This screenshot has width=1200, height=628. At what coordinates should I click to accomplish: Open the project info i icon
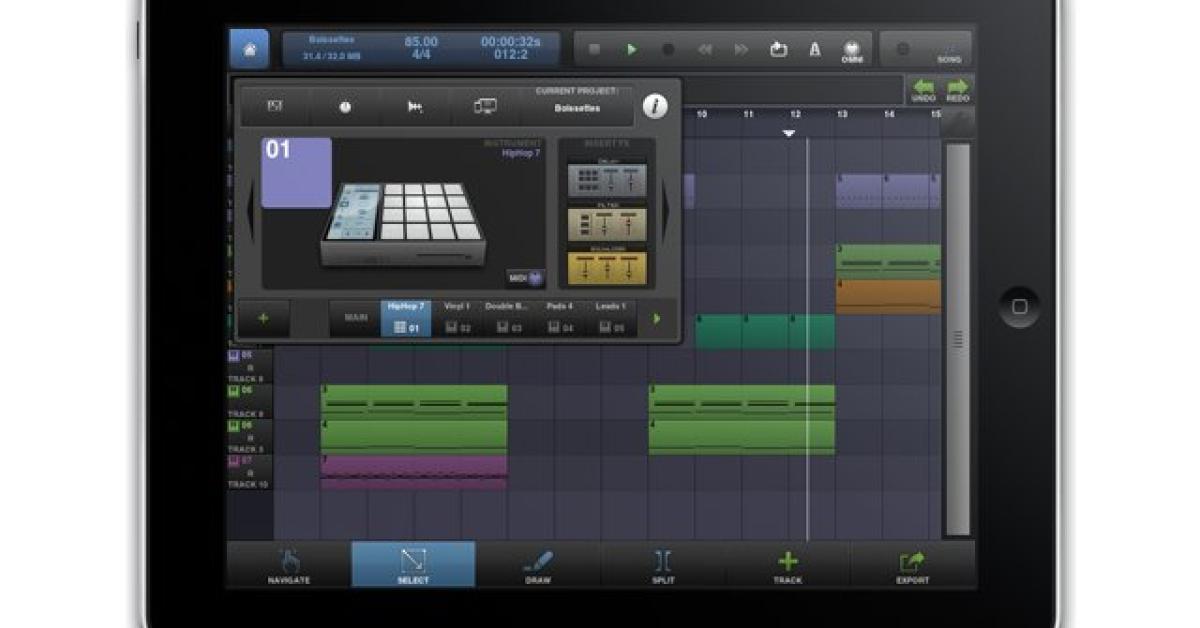pyautogui.click(x=655, y=106)
